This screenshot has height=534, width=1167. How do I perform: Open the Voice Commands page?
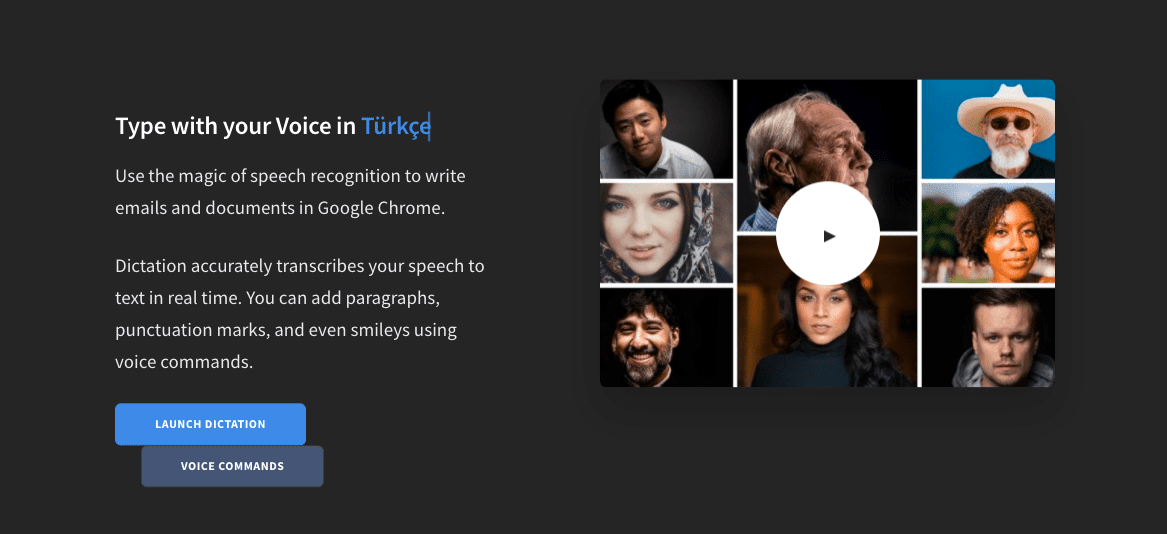pos(232,466)
